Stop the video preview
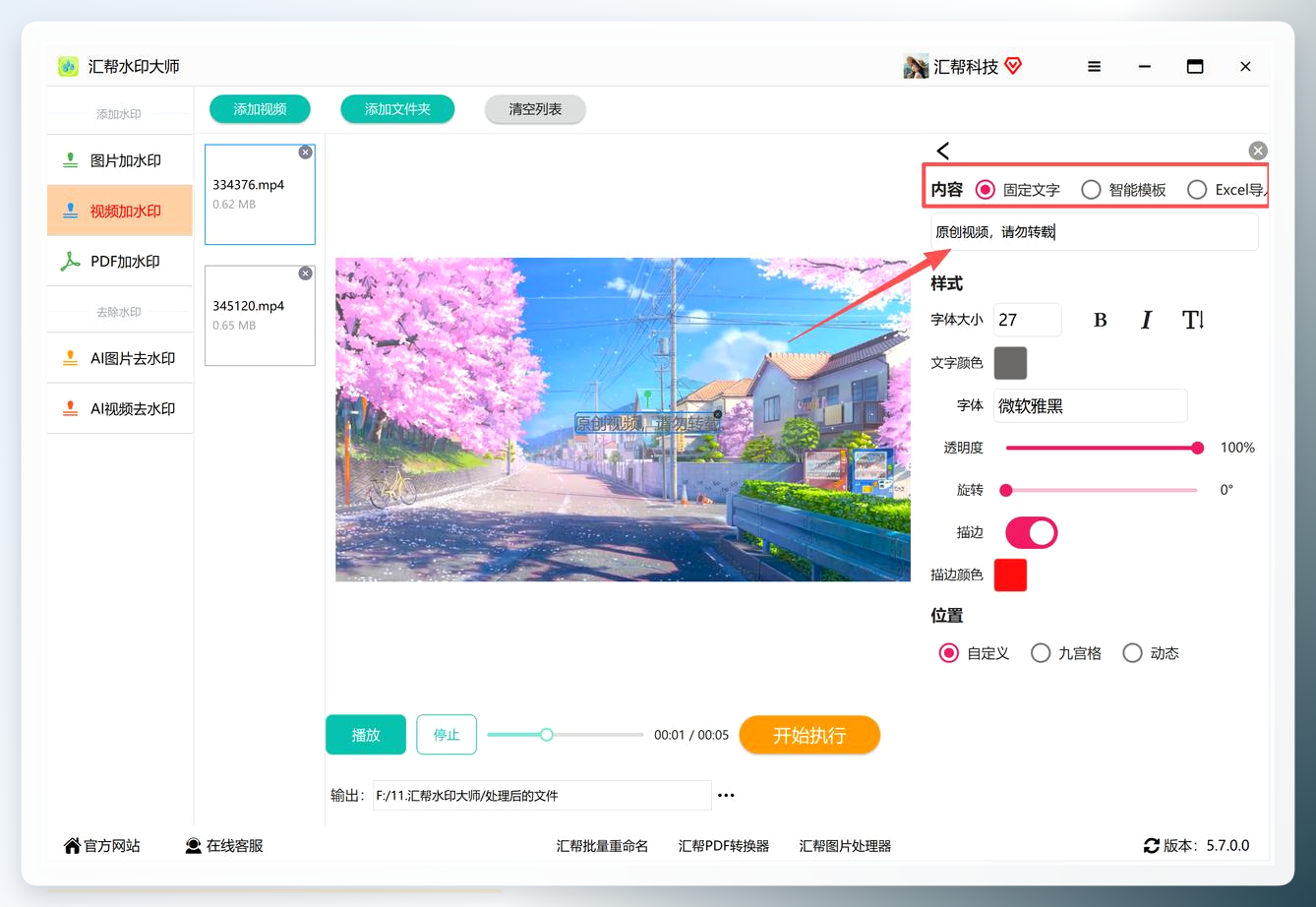1316x907 pixels. [447, 735]
